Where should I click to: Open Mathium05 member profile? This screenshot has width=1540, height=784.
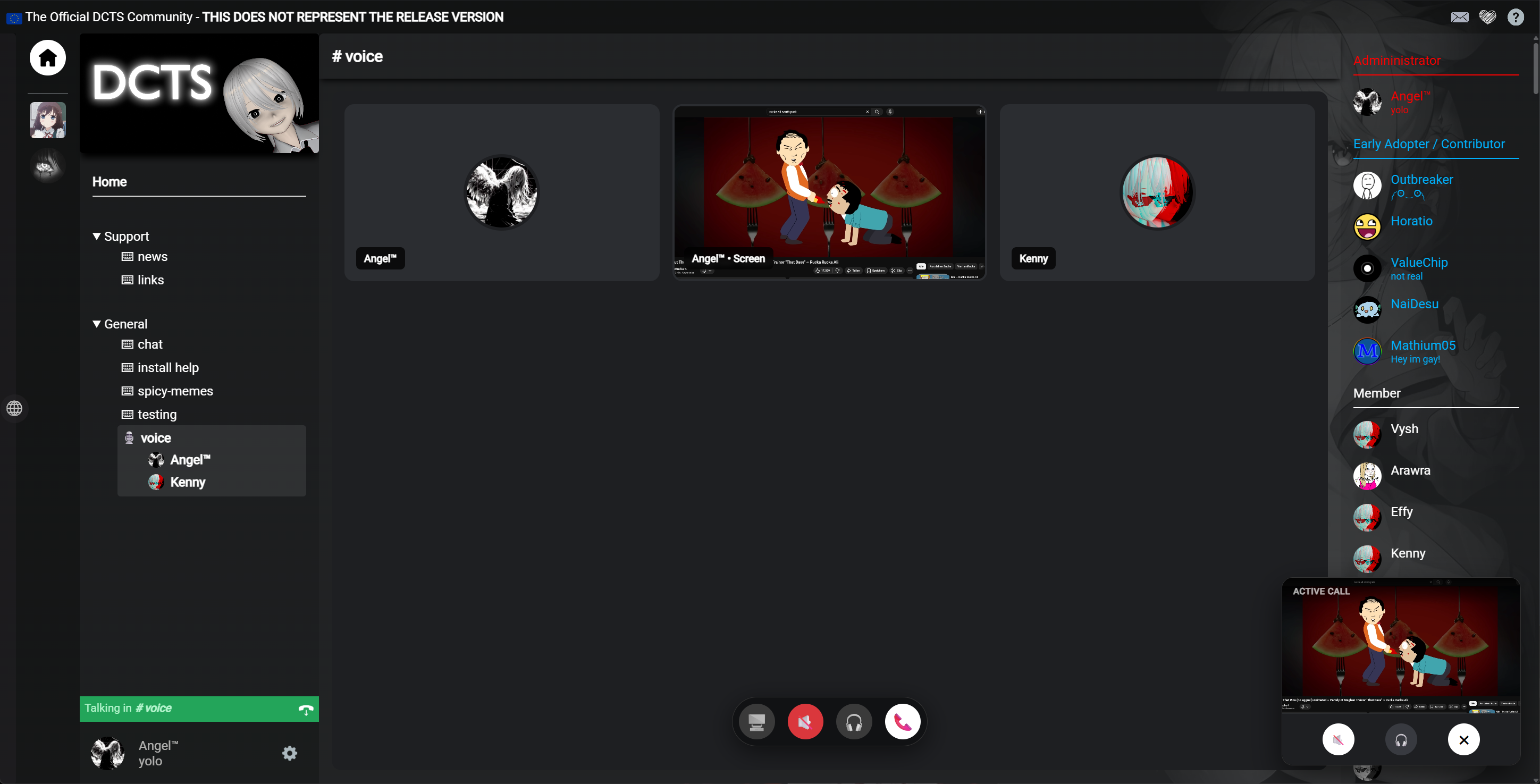(x=1435, y=351)
